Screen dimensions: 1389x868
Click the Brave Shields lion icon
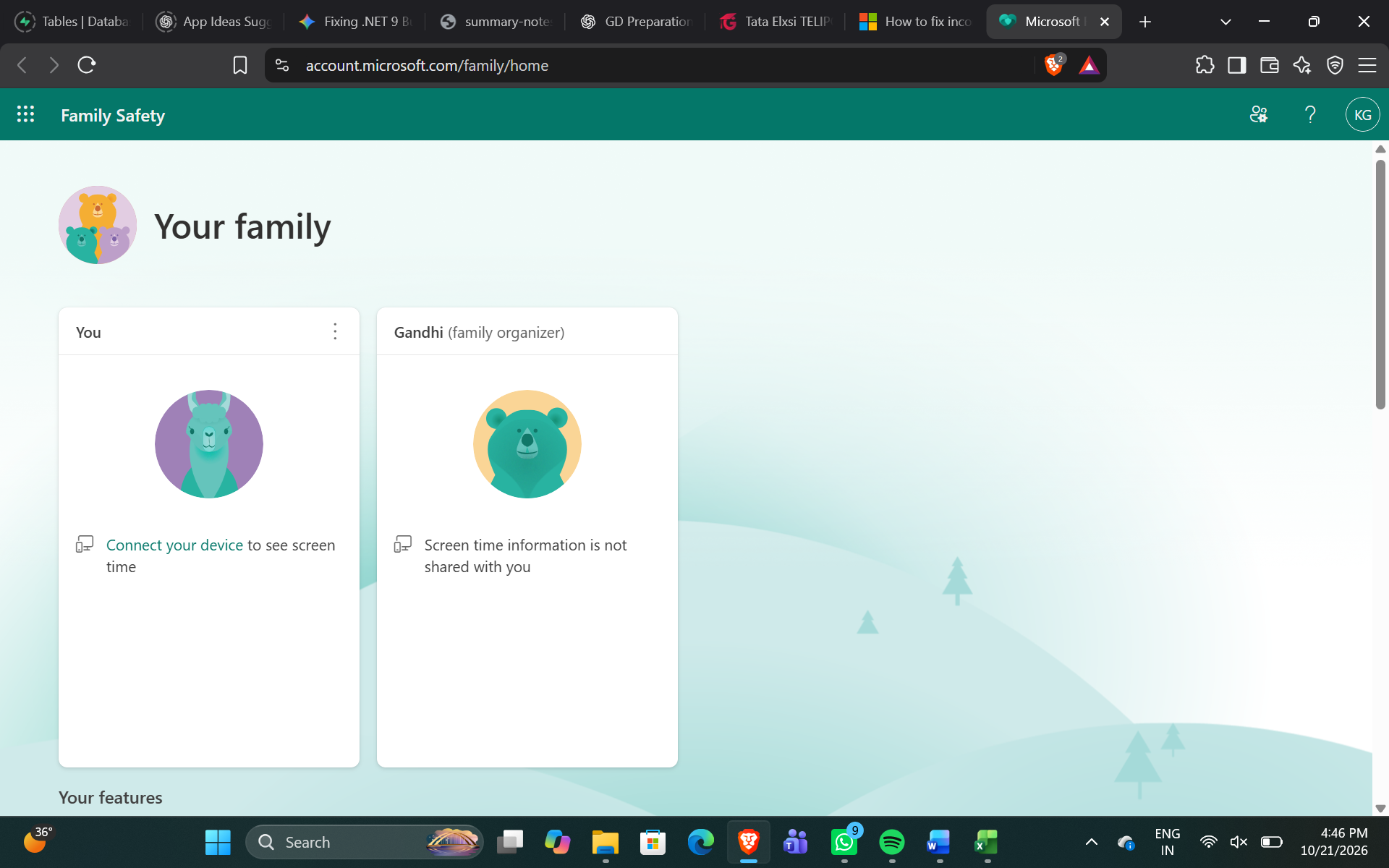click(x=1054, y=65)
